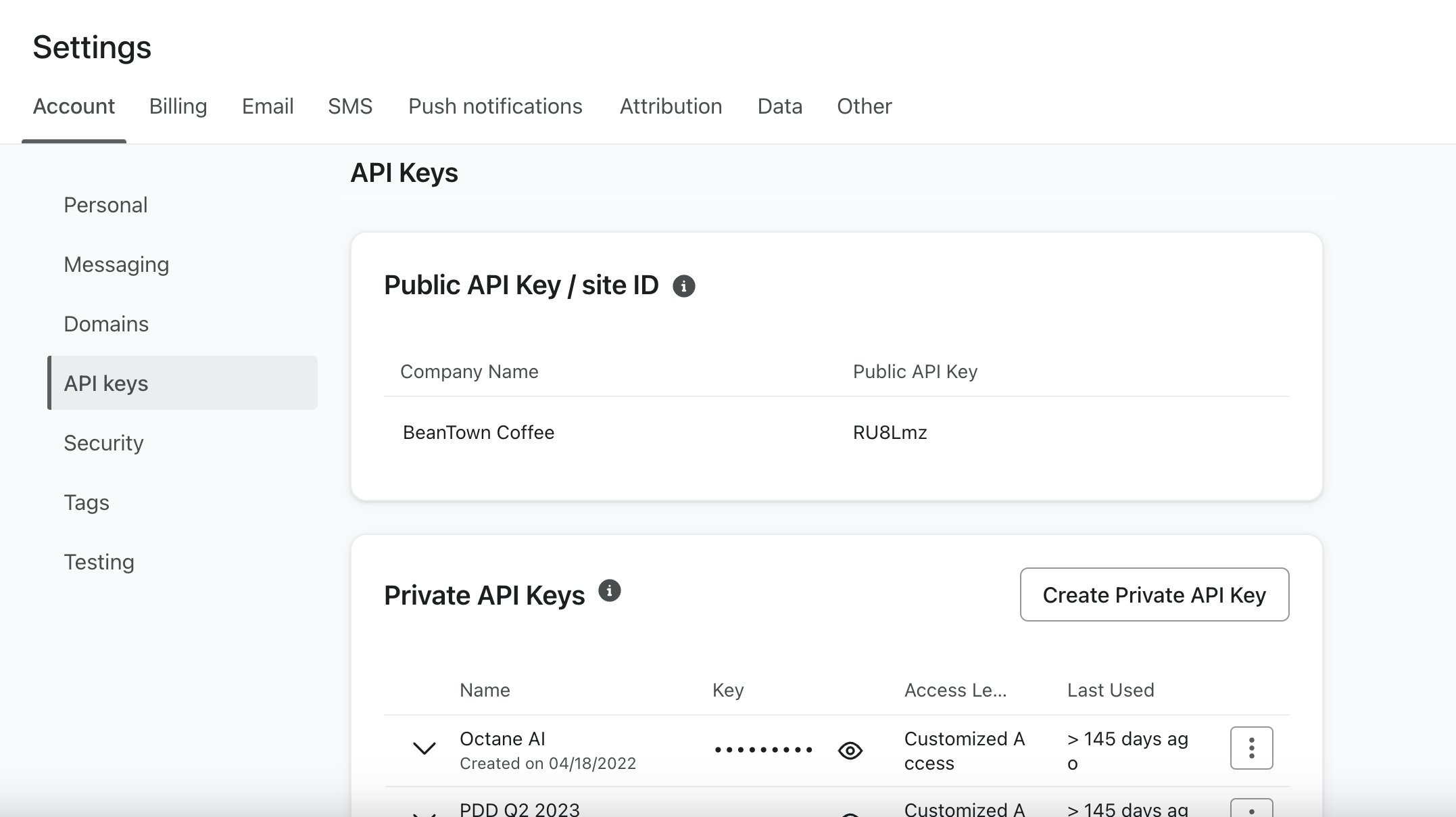Click Create Private API Key button
The height and width of the screenshot is (817, 1456).
click(1154, 594)
